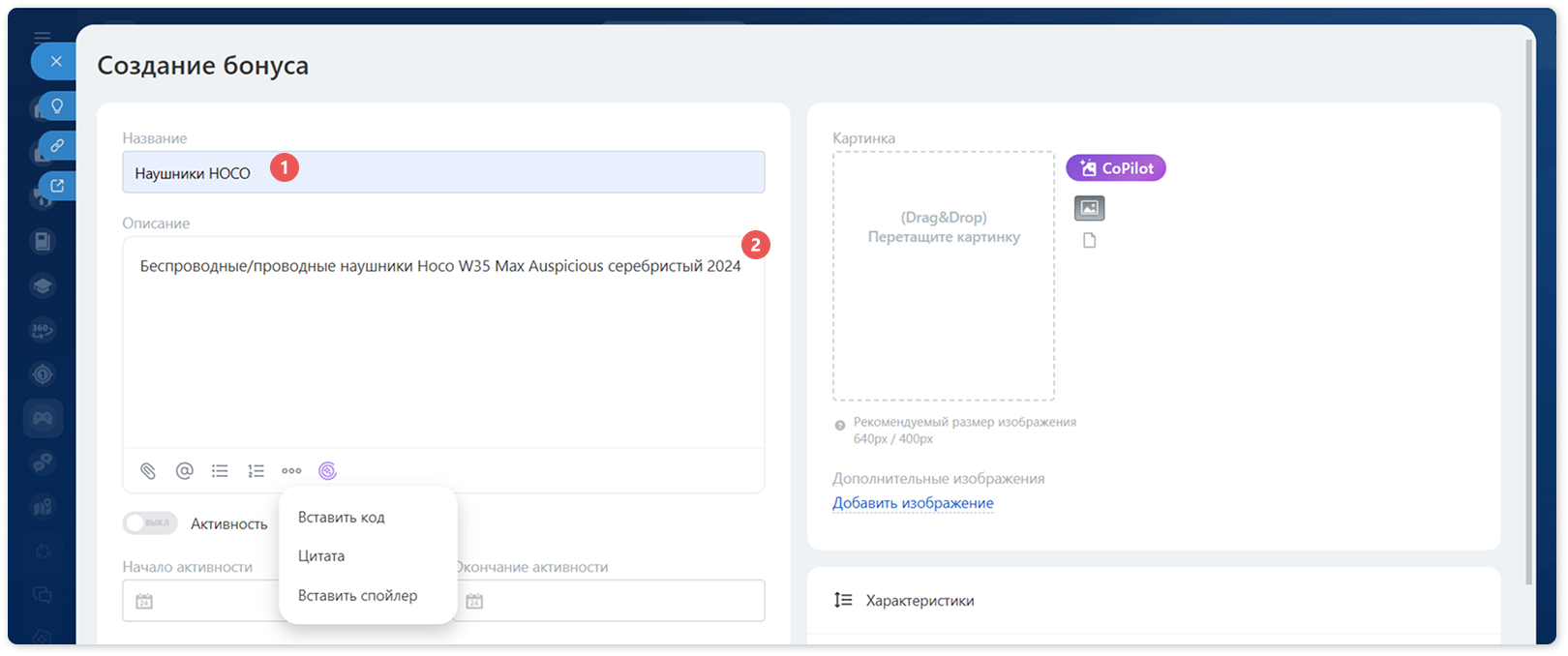1568x656 pixels.
Task: Choose Вставить спойлер from popup menu
Action: click(x=358, y=596)
